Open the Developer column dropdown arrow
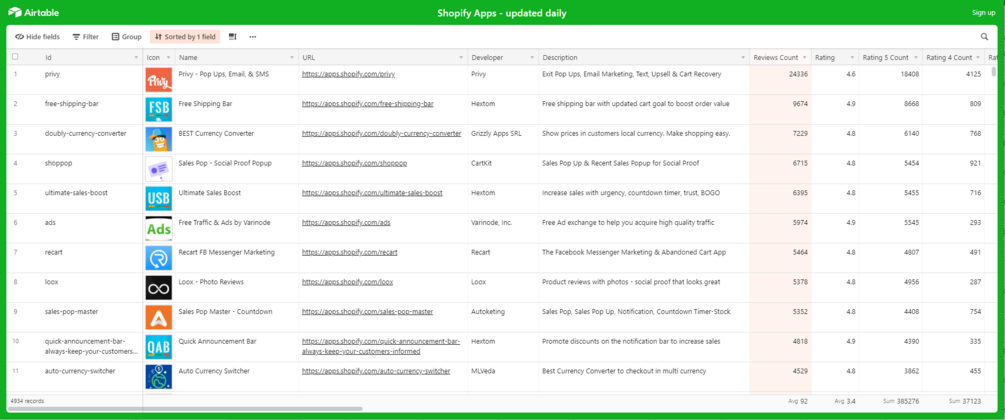This screenshot has width=1005, height=420. (x=532, y=58)
